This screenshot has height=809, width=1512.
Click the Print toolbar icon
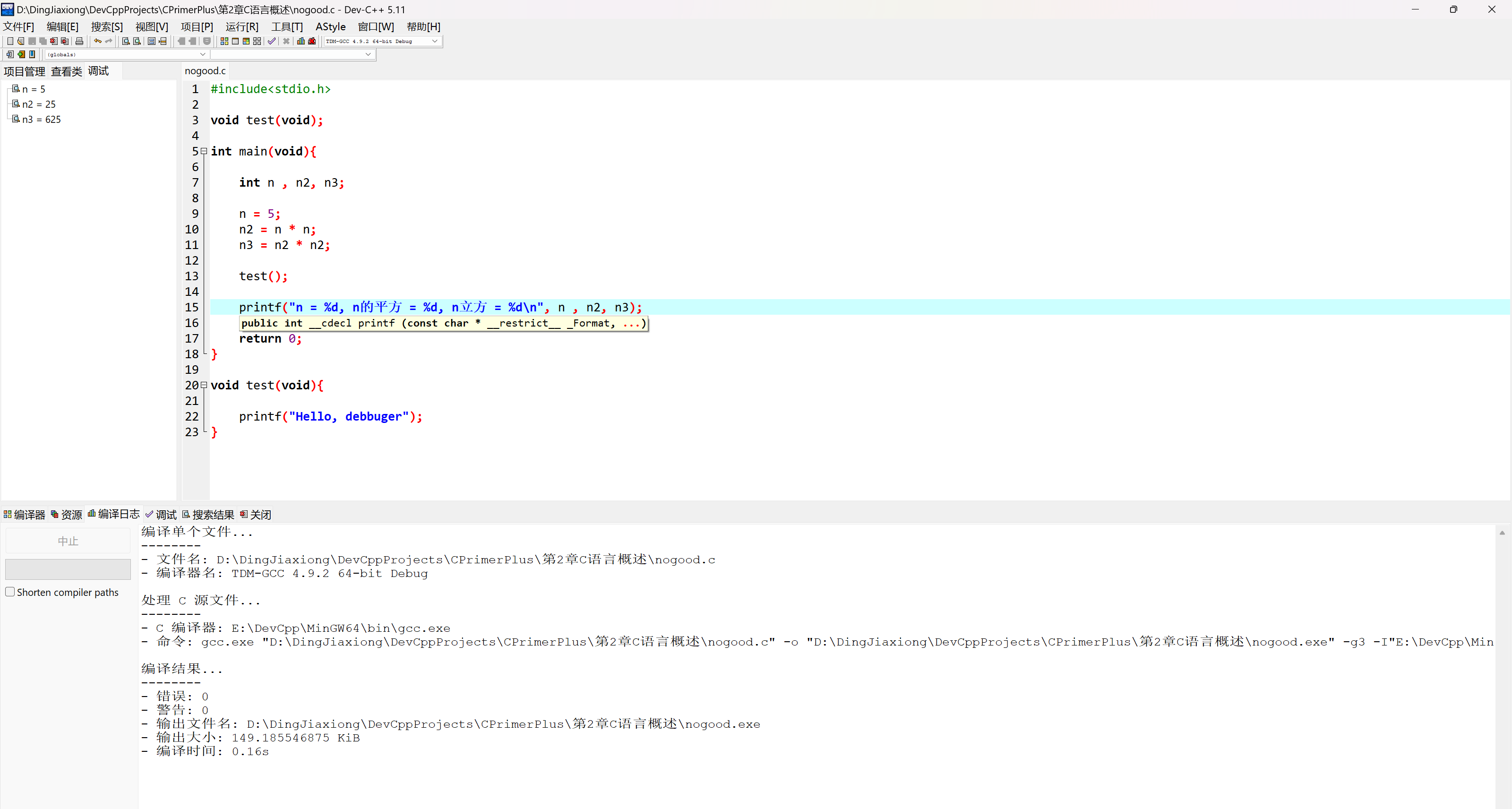click(79, 41)
